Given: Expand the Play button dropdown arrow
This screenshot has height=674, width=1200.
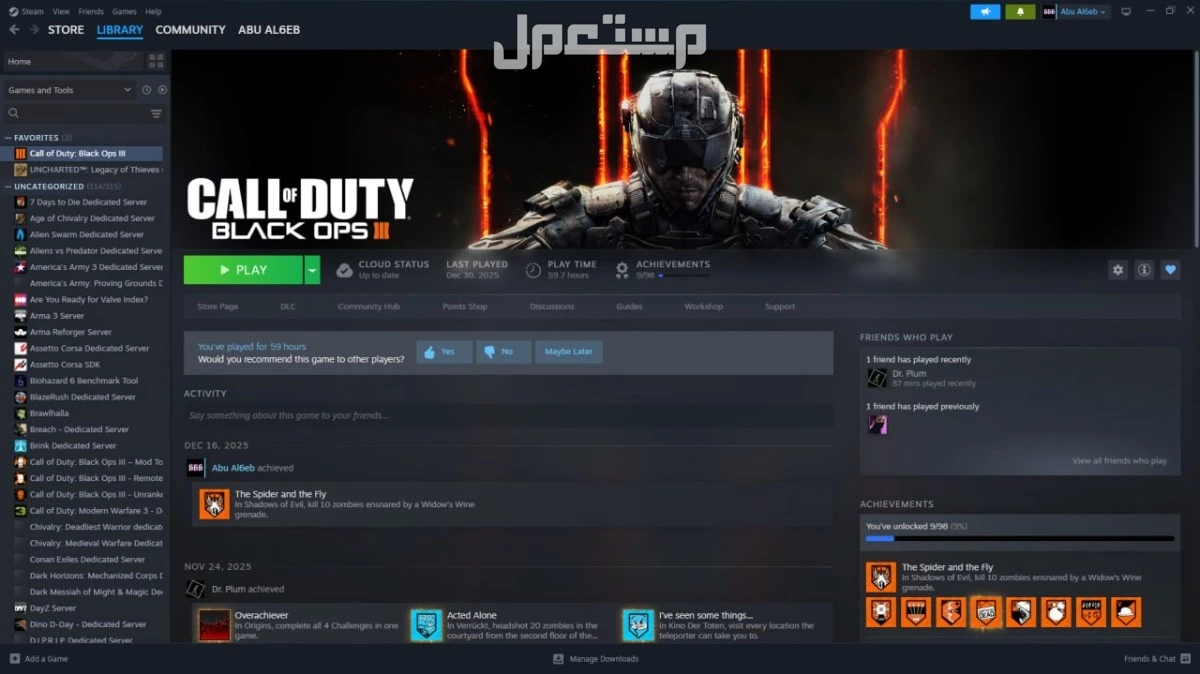Looking at the screenshot, I should tap(312, 270).
